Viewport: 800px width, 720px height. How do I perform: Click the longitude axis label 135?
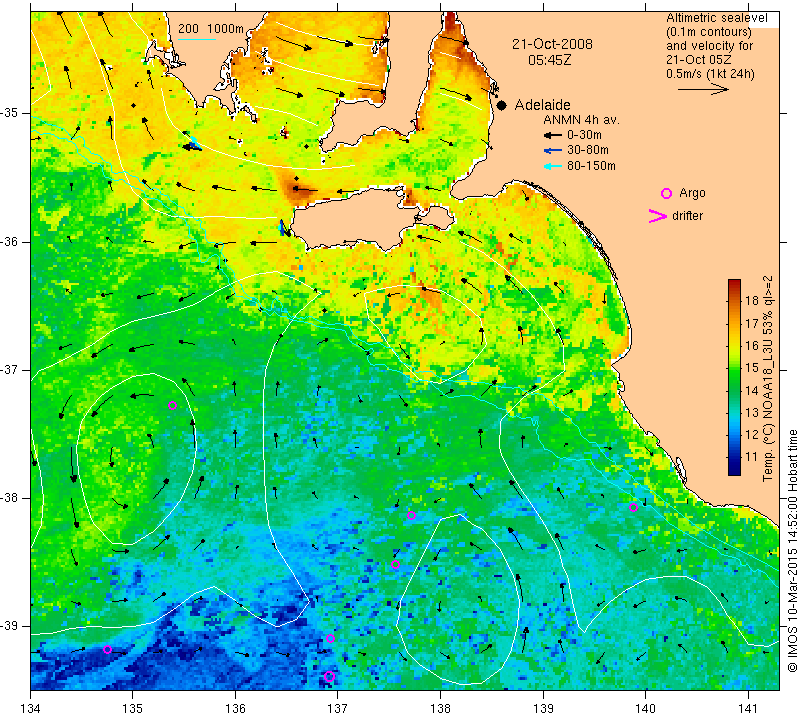(133, 708)
